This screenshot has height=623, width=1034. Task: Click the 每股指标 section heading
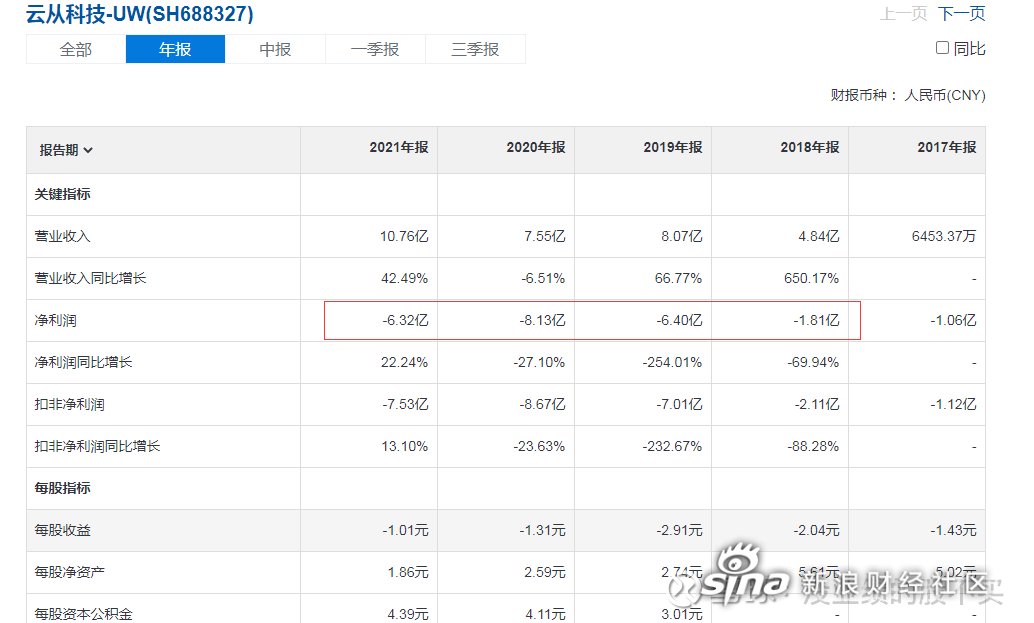point(63,489)
